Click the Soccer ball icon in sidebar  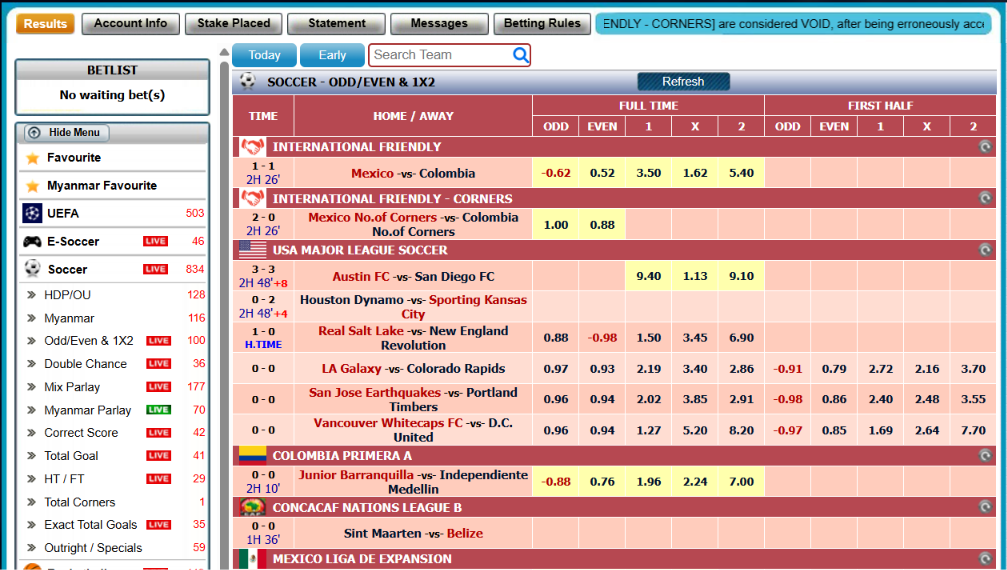point(32,269)
